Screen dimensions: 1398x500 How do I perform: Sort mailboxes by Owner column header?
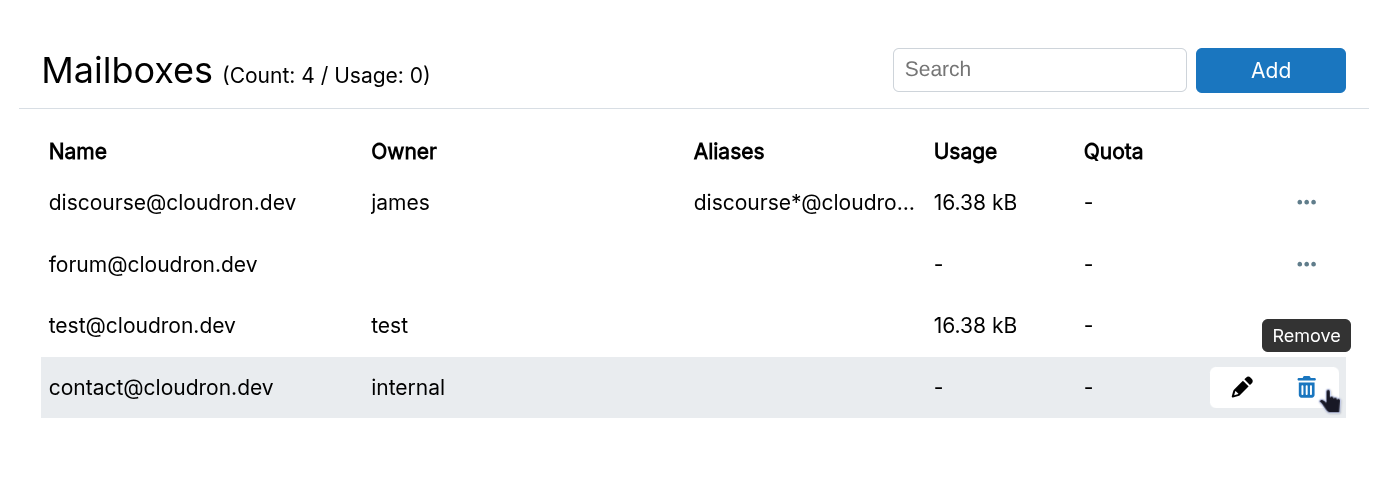[x=404, y=152]
